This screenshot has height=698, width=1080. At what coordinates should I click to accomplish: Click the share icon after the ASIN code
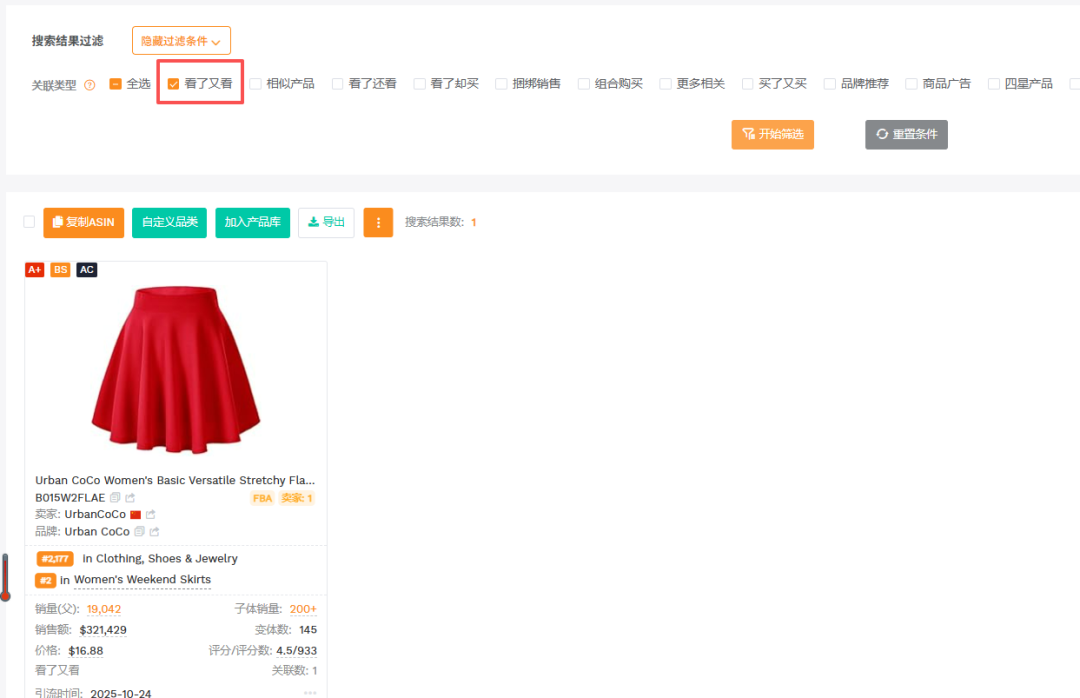(x=129, y=498)
